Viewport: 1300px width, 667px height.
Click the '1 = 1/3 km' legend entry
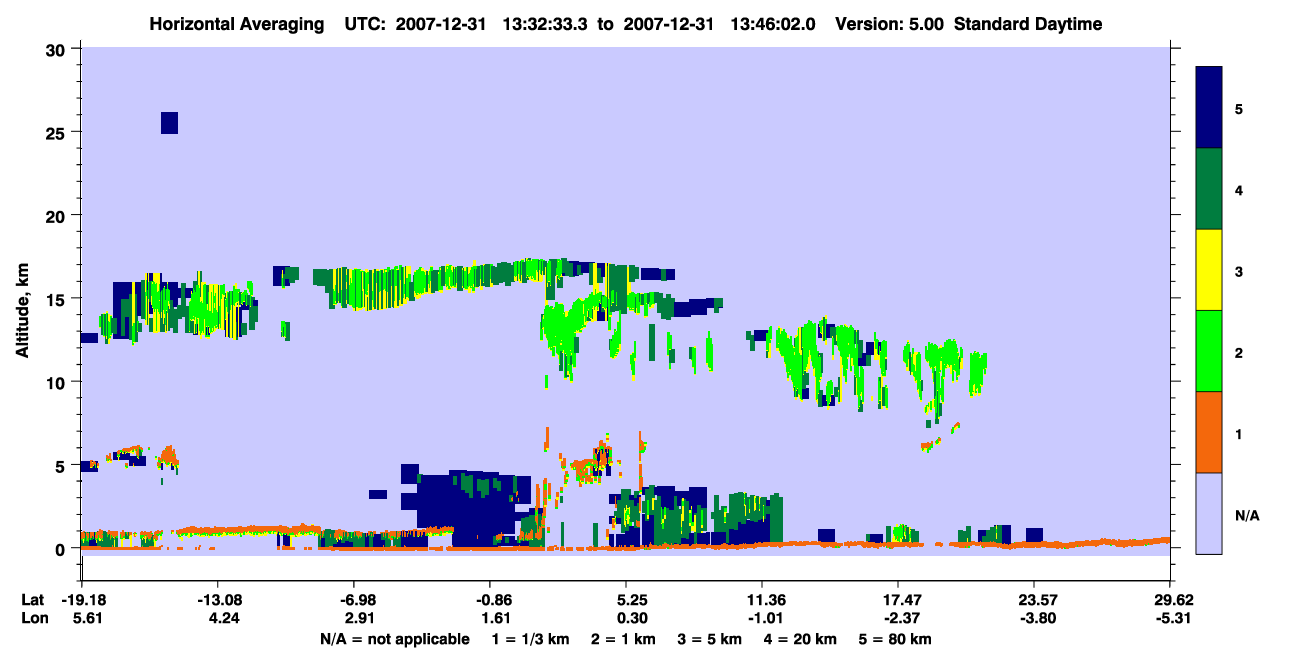coord(531,639)
